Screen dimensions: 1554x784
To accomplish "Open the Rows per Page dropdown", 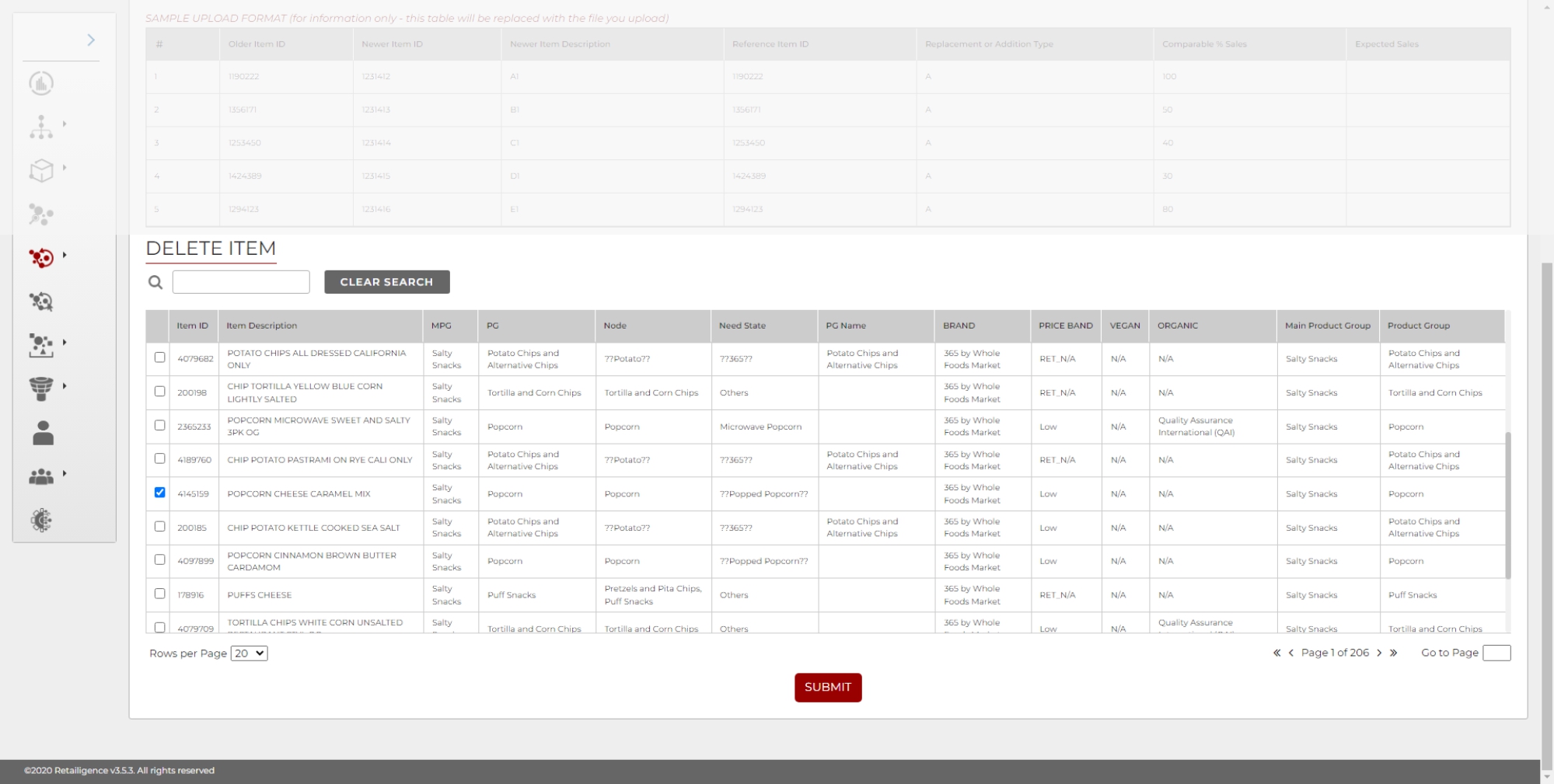I will (249, 653).
